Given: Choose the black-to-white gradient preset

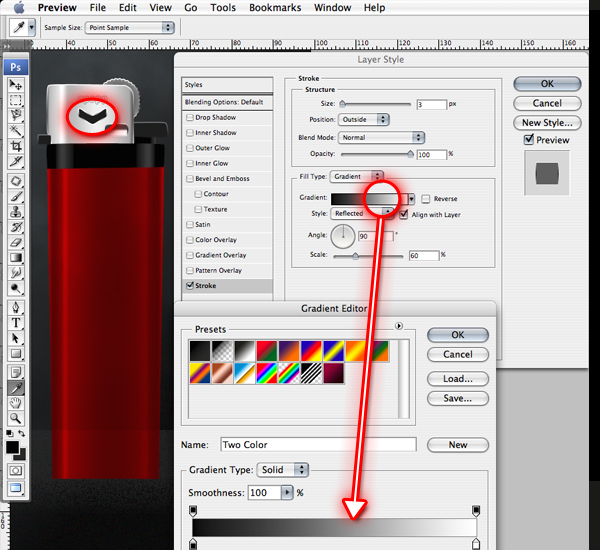Looking at the screenshot, I should [x=243, y=351].
